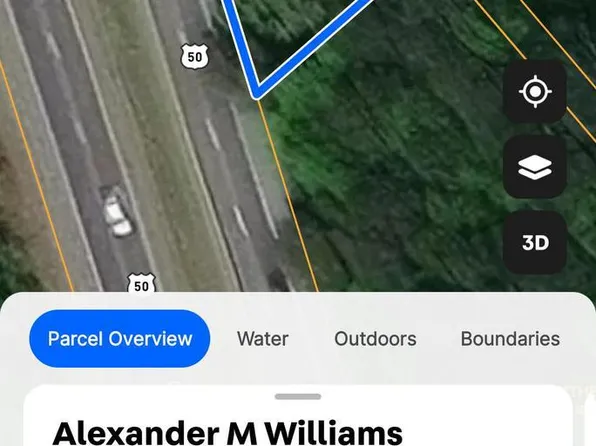
Task: Open the partially visible card at right edge
Action: (591, 418)
